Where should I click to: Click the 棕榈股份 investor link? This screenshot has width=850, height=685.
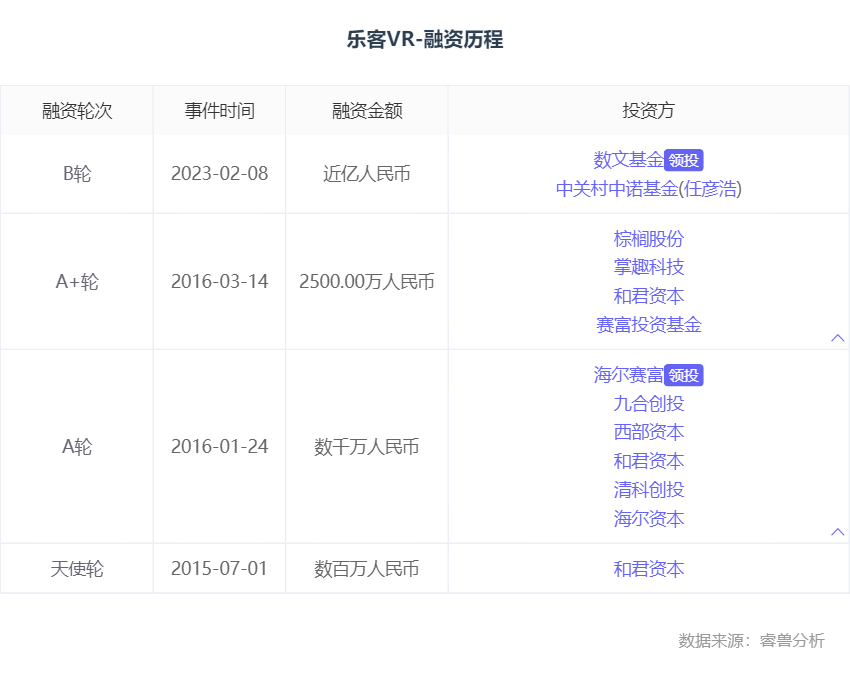[649, 239]
